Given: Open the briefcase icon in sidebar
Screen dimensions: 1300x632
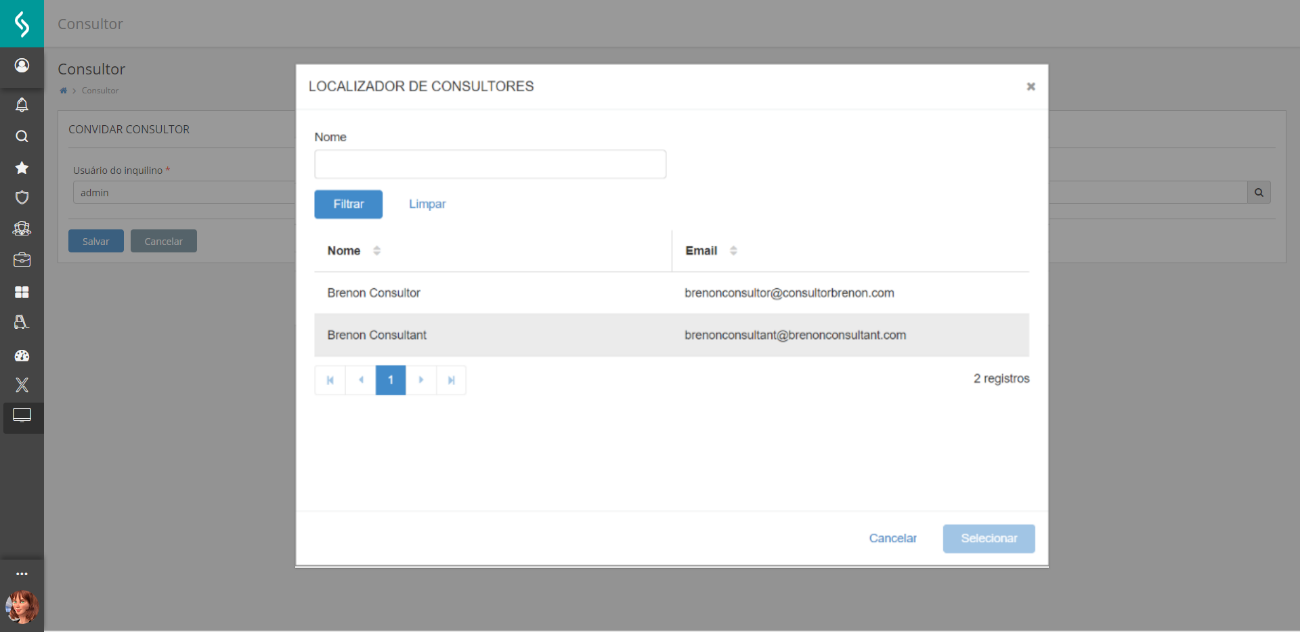Looking at the screenshot, I should tap(22, 260).
